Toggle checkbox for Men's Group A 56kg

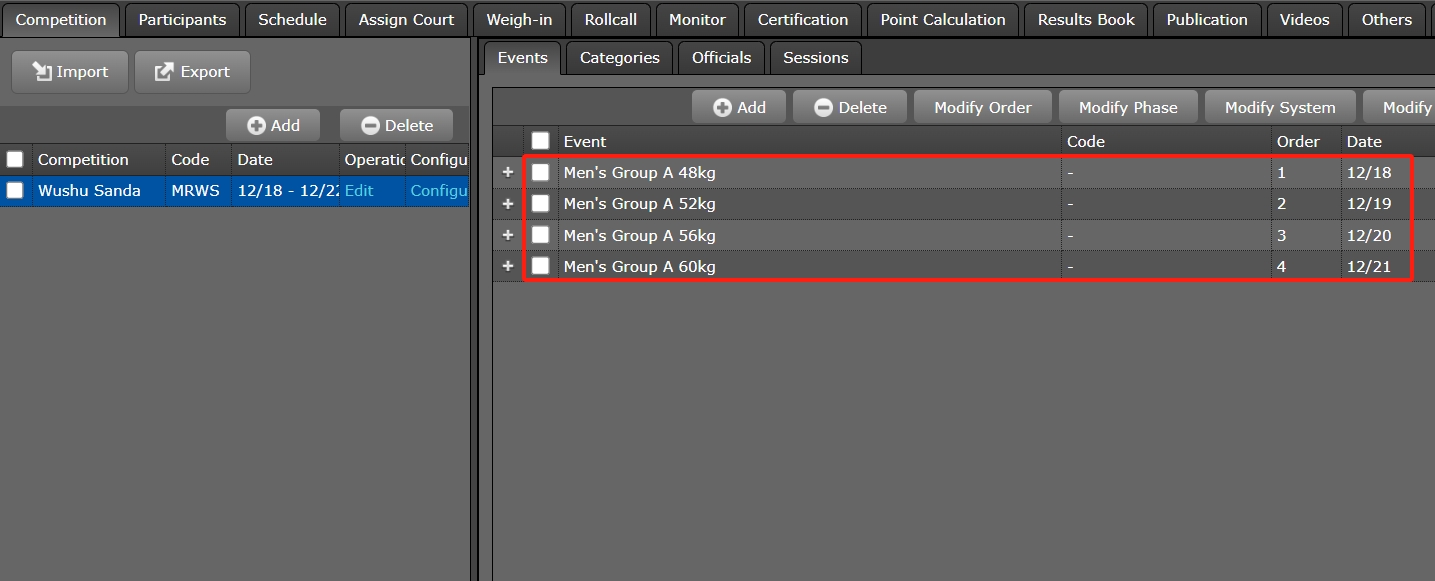[x=541, y=235]
